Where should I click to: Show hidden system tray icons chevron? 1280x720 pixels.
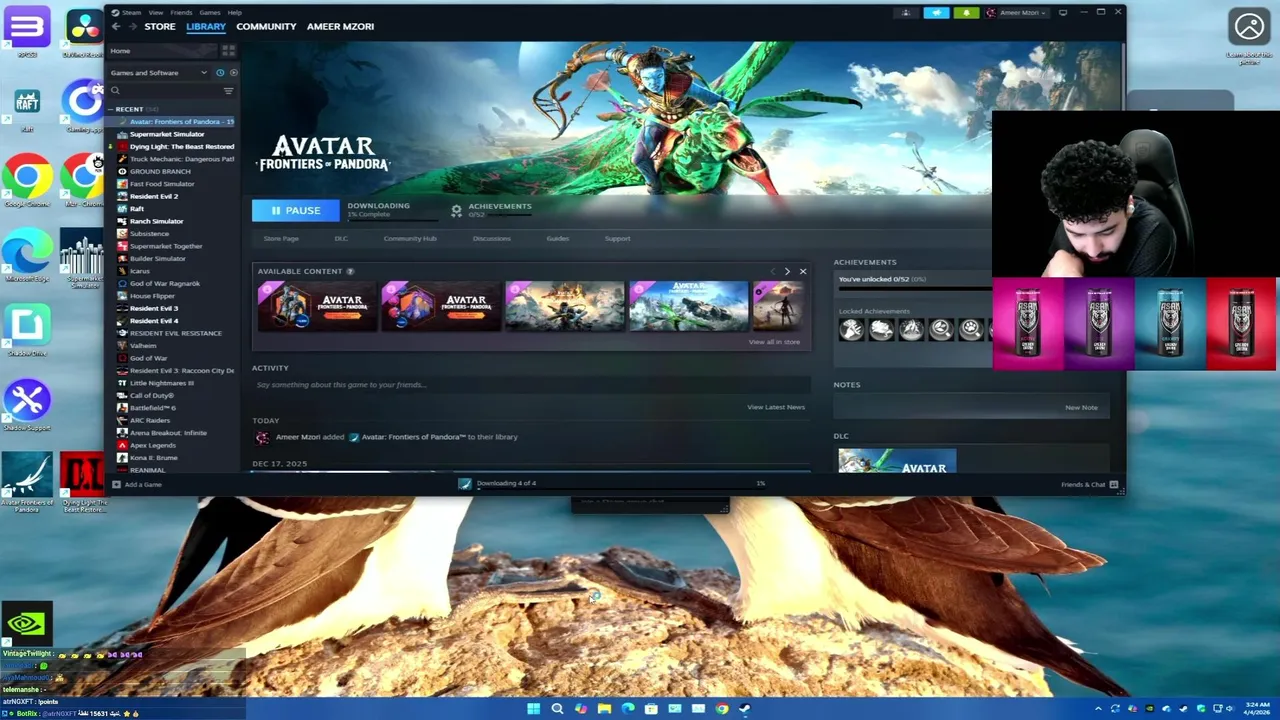pyautogui.click(x=1098, y=708)
